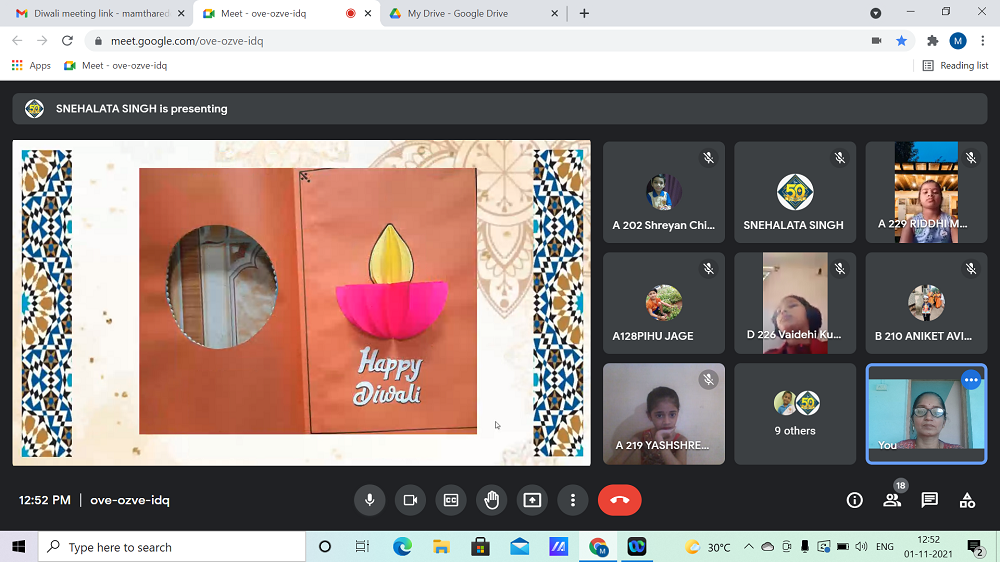Open the 9 others participants tile

(x=795, y=414)
